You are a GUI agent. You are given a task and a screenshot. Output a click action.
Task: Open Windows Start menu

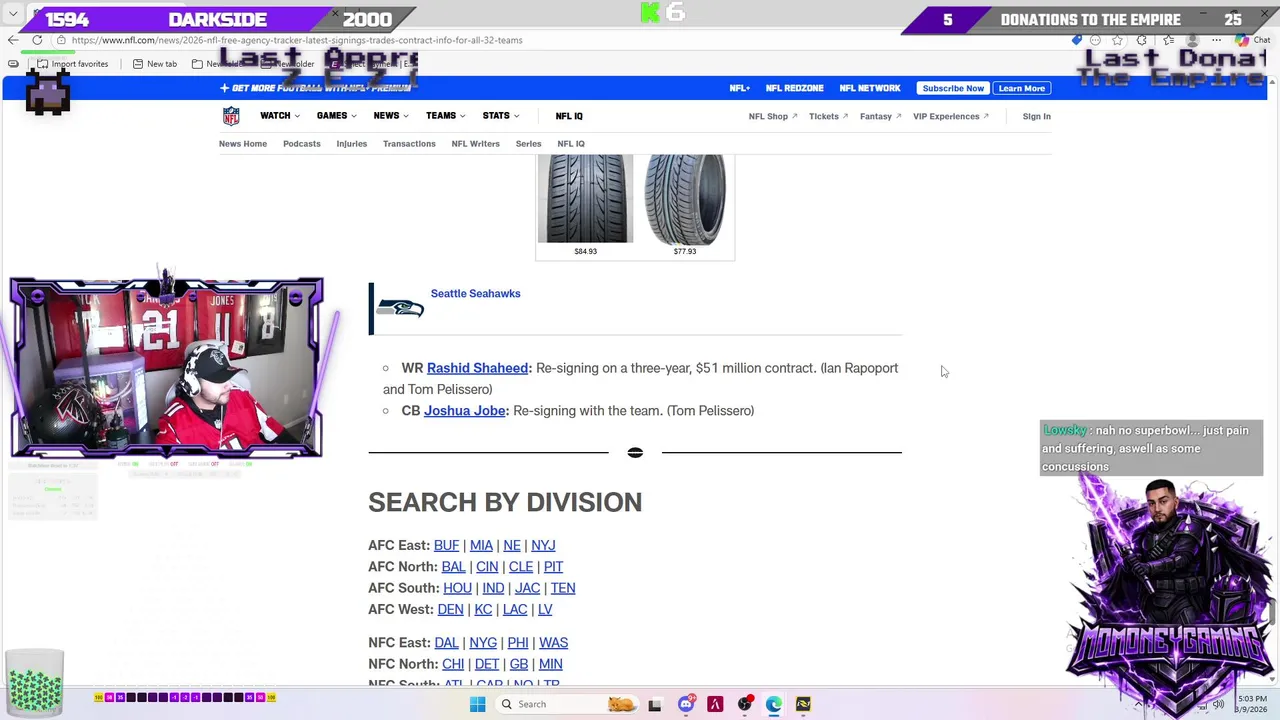[x=477, y=704]
